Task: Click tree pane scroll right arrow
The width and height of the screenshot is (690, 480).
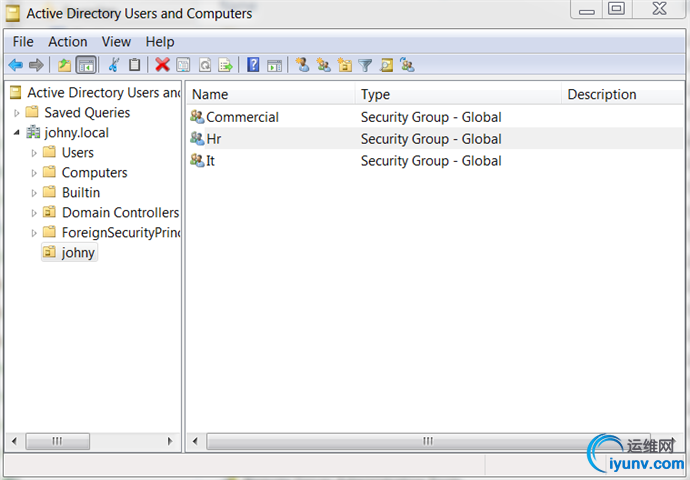Action: [170, 441]
